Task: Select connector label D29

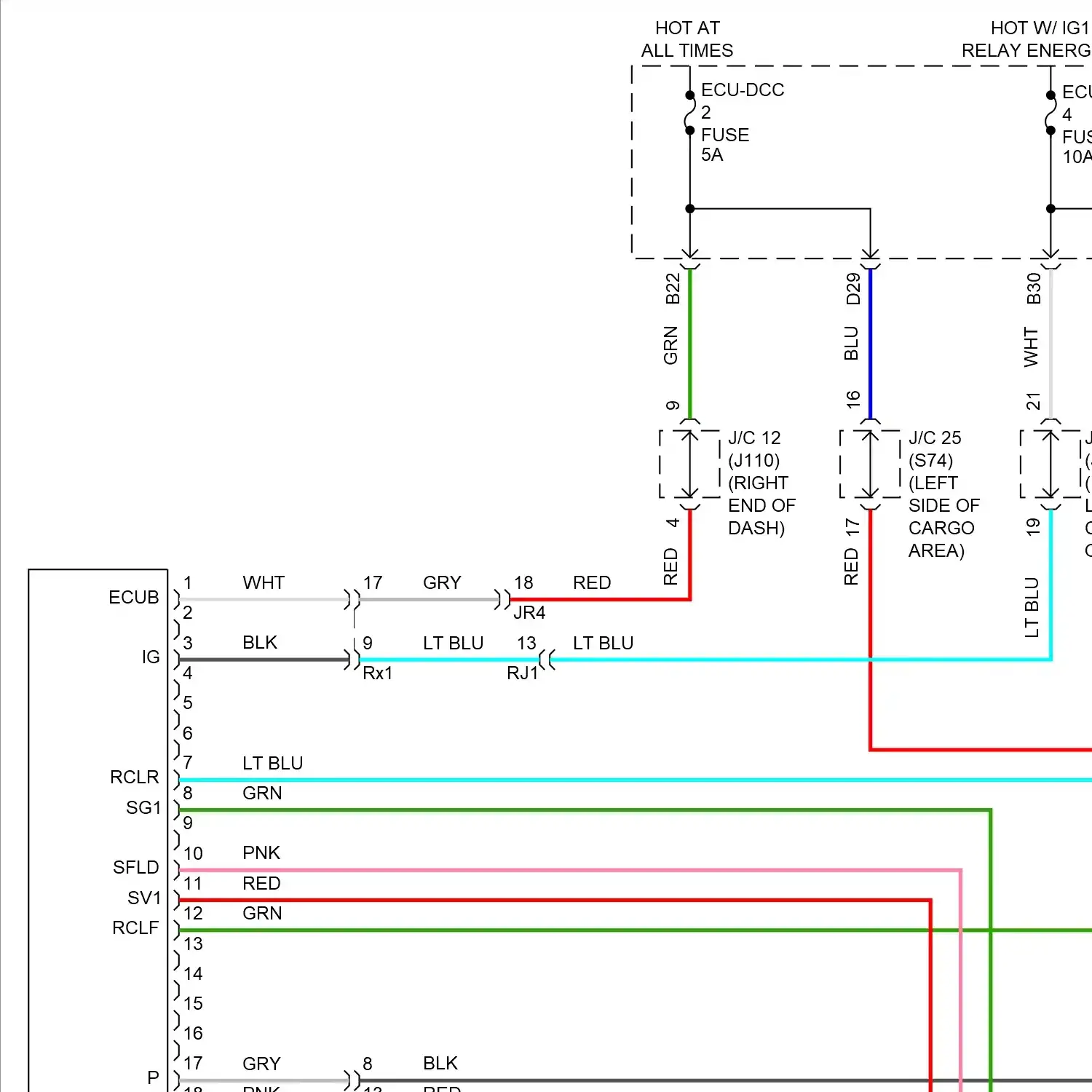Action: [853, 289]
